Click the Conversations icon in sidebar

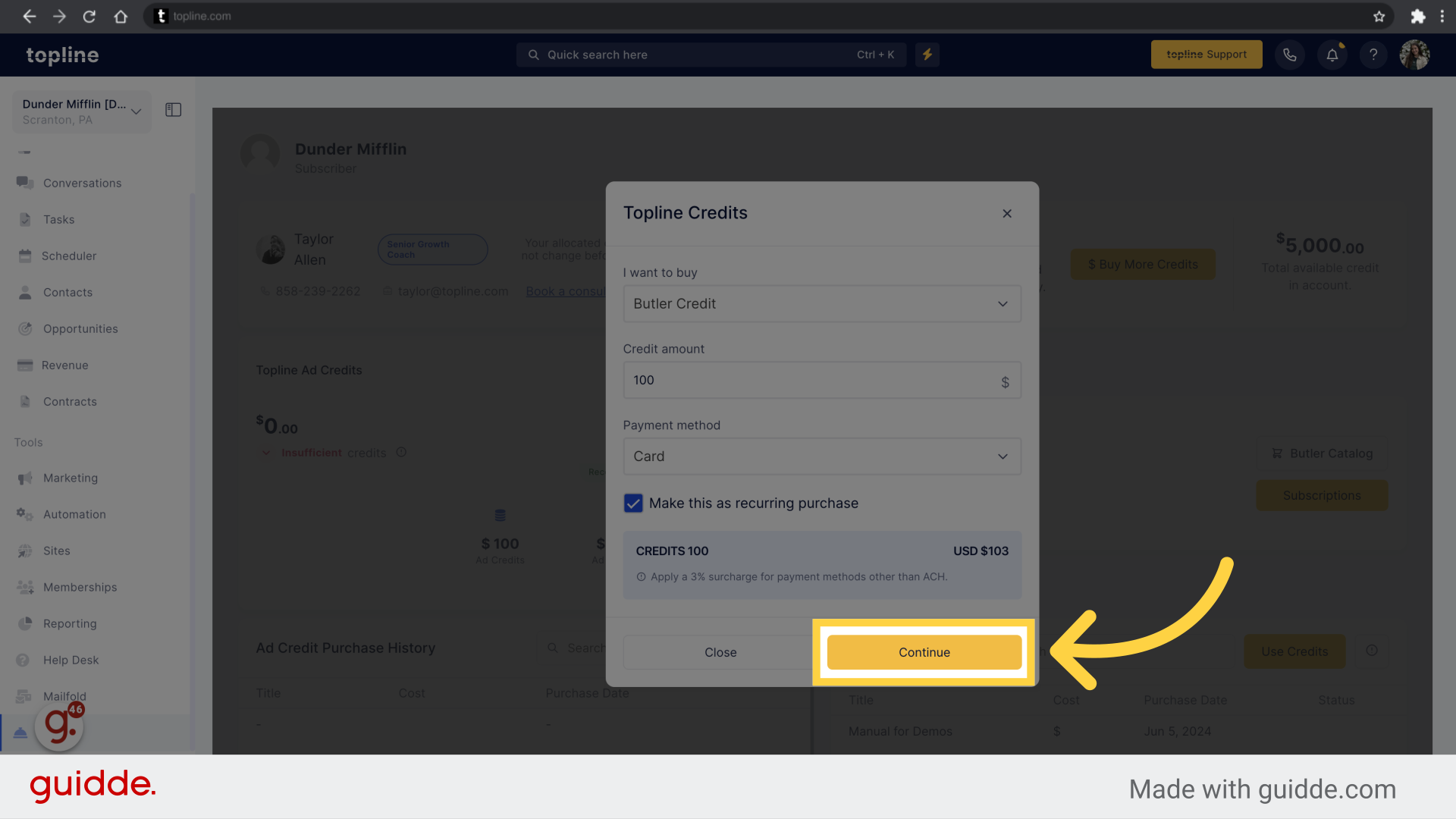(24, 183)
